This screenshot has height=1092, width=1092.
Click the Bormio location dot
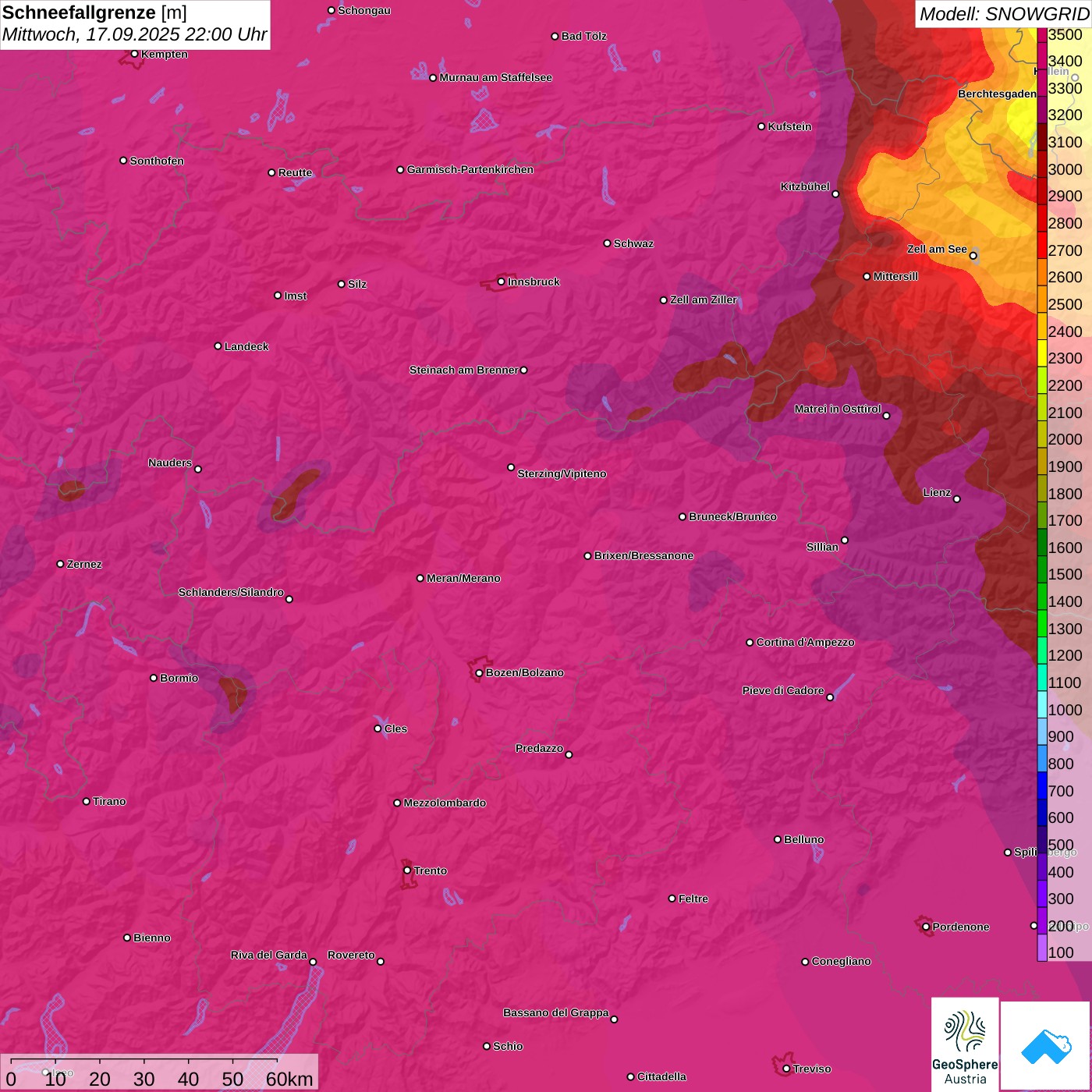(154, 678)
